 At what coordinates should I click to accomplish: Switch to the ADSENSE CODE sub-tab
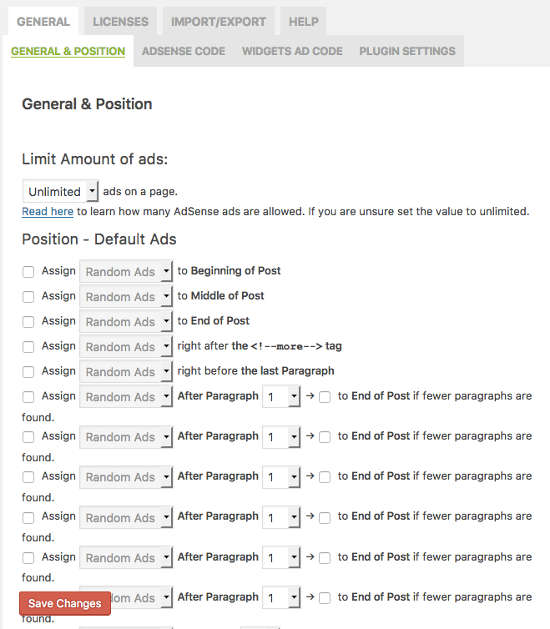coord(183,51)
